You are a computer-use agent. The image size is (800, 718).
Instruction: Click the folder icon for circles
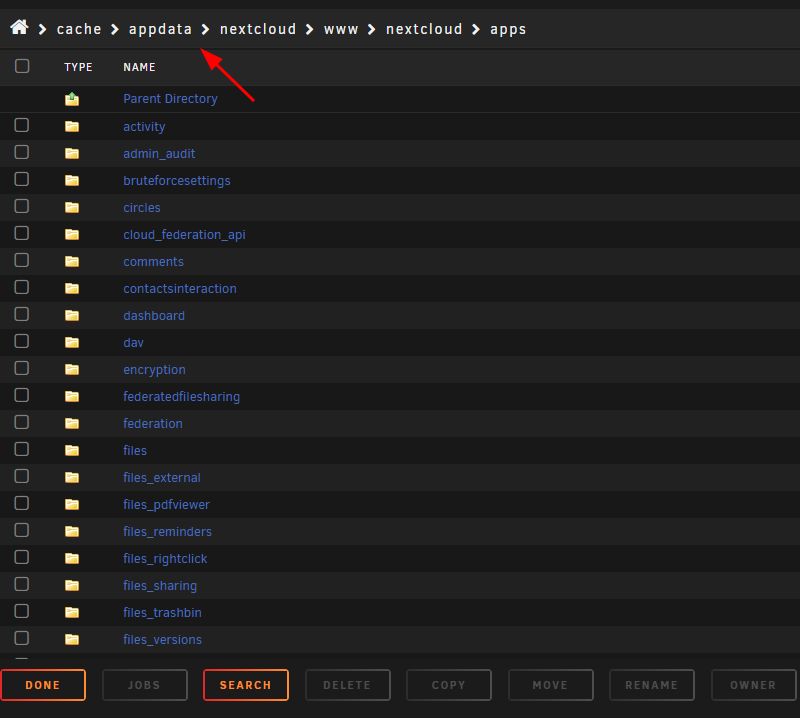(72, 208)
